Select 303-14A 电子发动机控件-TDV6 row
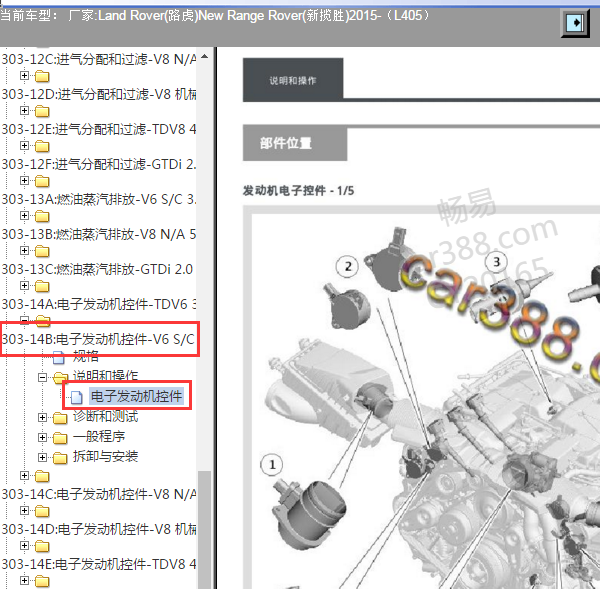The height and width of the screenshot is (589, 600). pos(99,304)
